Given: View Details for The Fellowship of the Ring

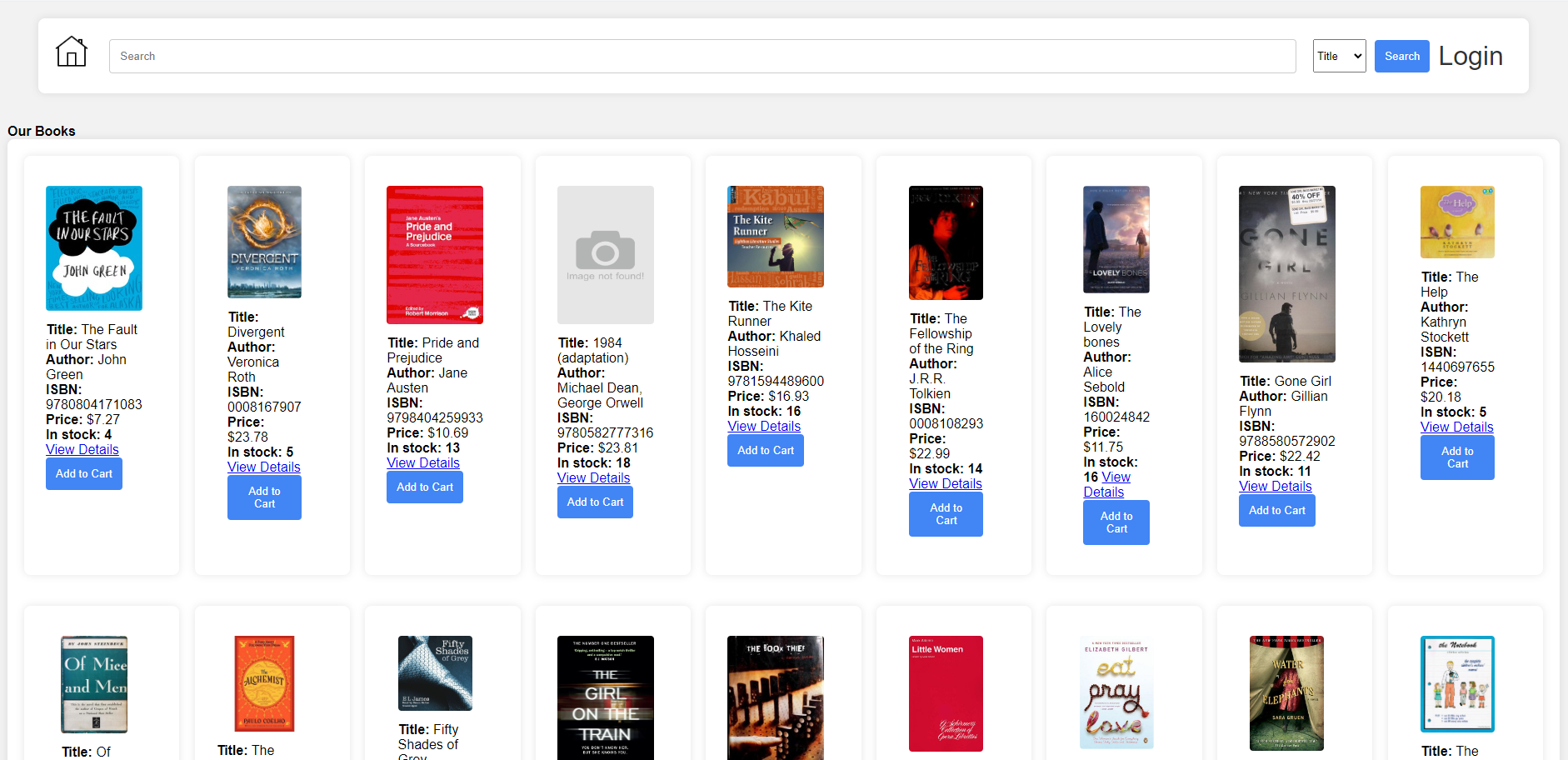Looking at the screenshot, I should coord(946,483).
